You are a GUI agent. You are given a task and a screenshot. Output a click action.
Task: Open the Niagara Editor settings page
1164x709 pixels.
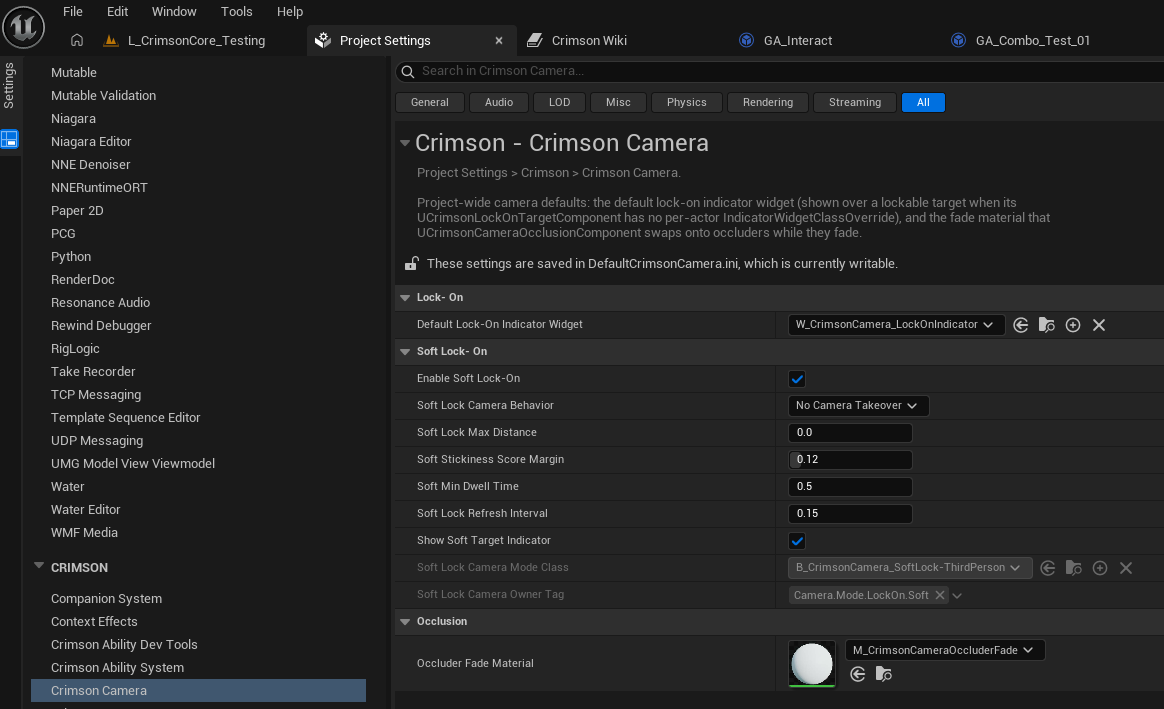[x=91, y=141]
